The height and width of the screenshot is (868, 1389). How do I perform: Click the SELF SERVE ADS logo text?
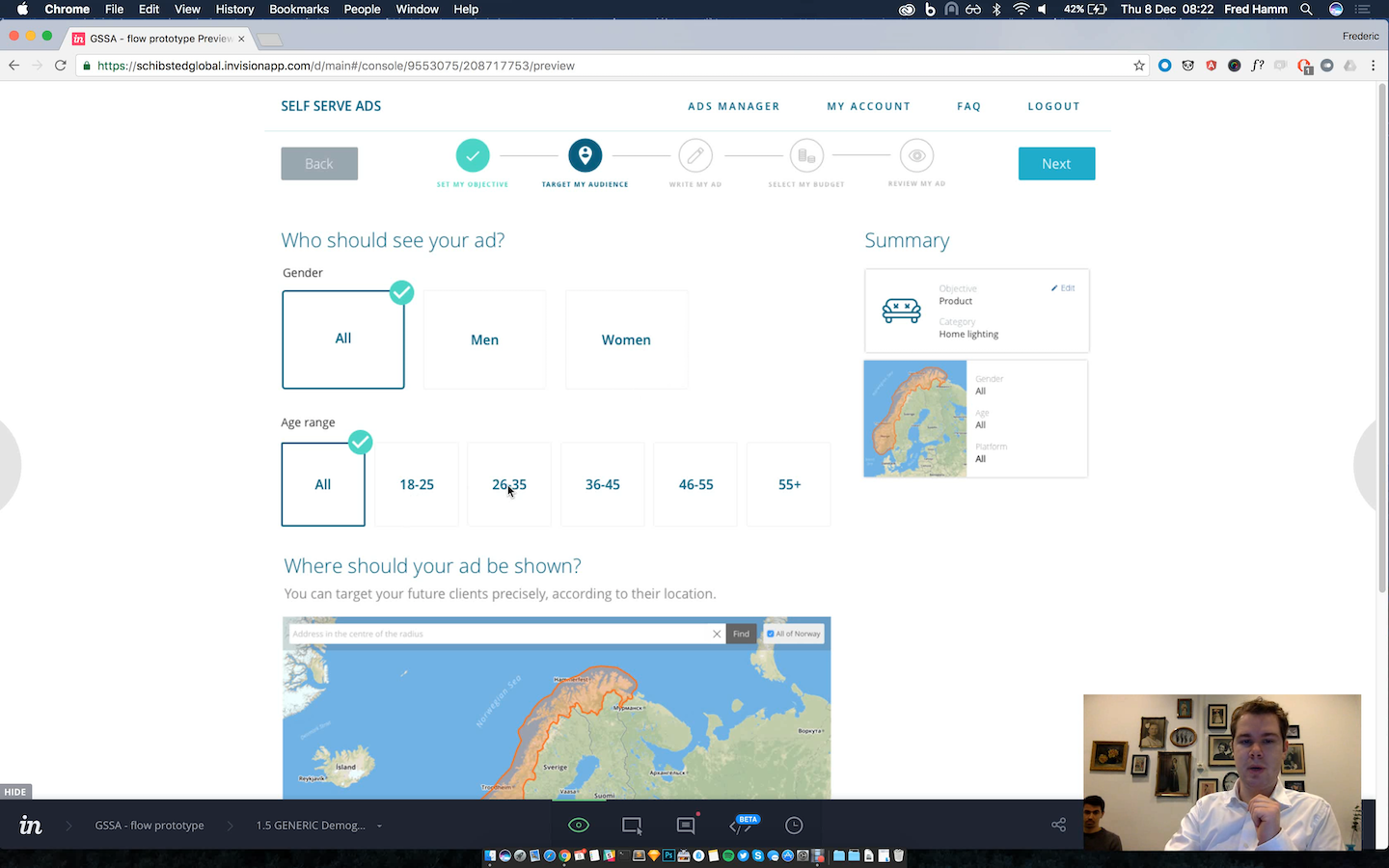pos(331,106)
